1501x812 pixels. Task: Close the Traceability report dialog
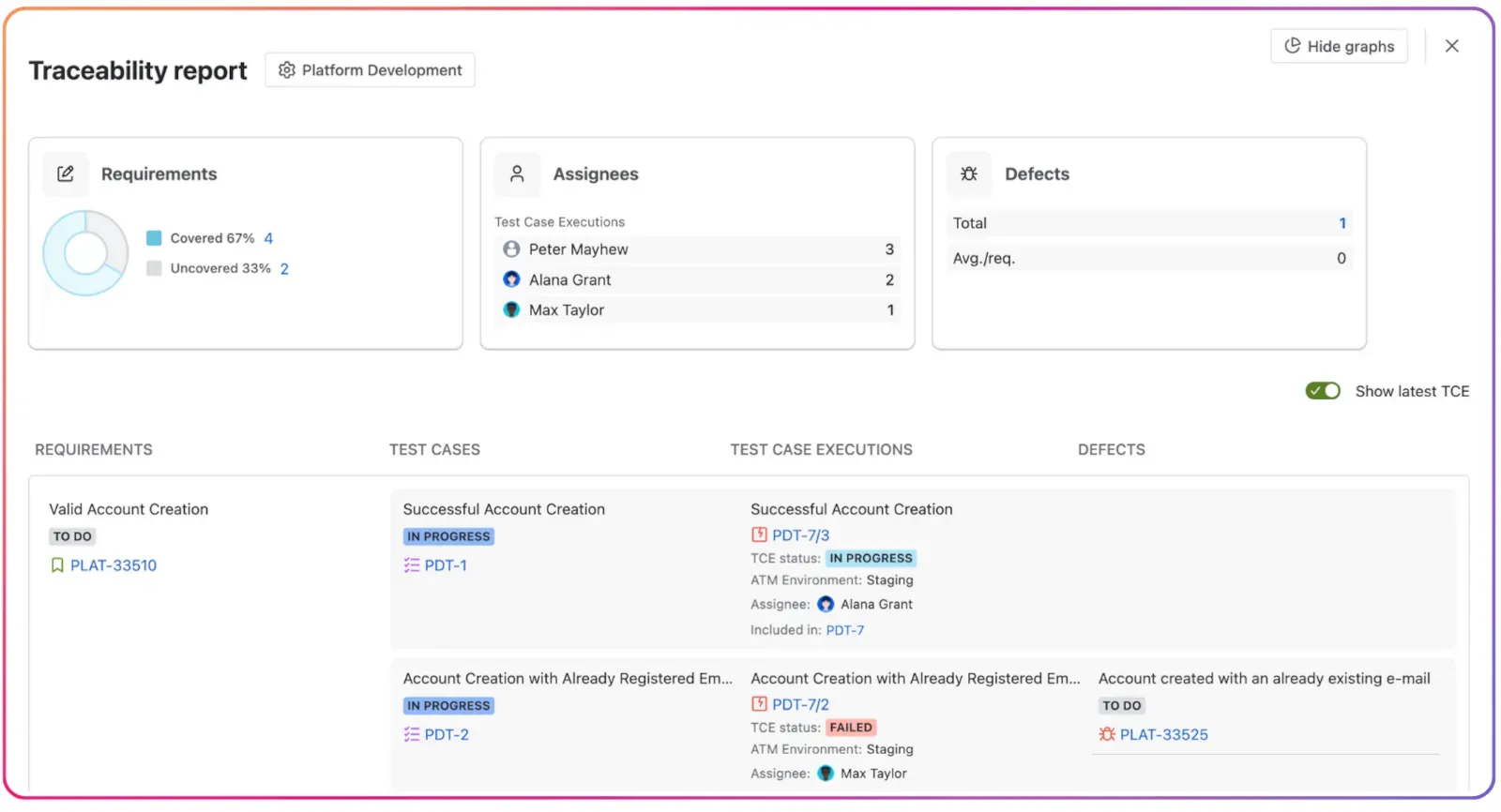tap(1451, 46)
